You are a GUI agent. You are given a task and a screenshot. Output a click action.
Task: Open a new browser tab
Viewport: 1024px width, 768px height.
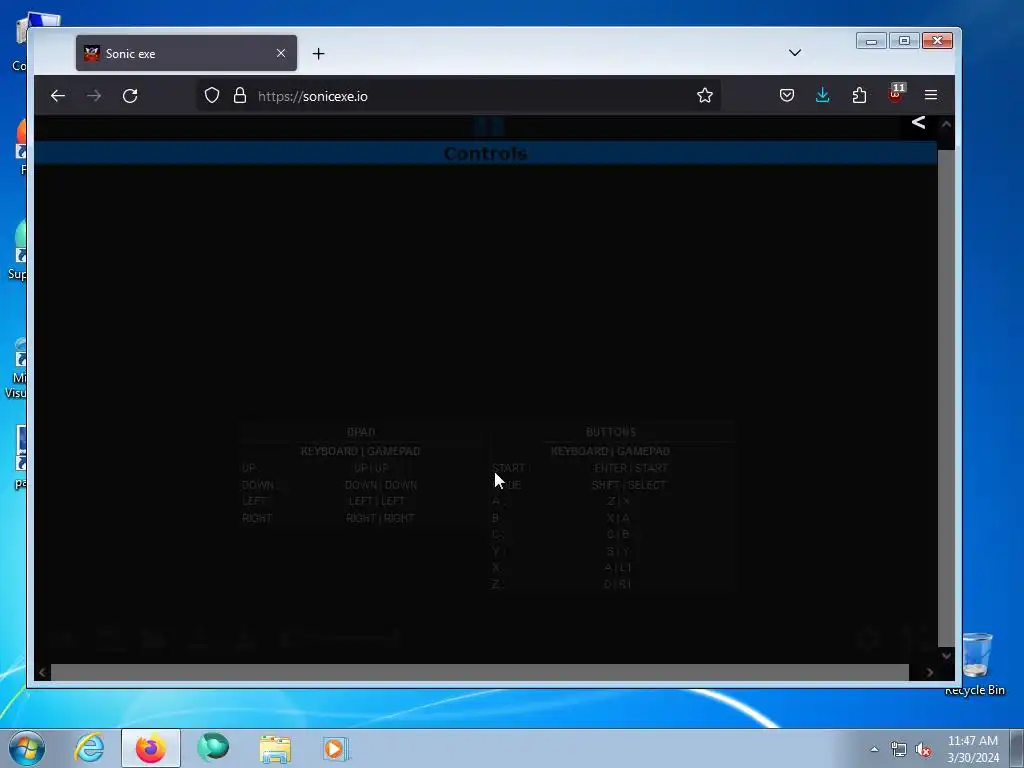[318, 54]
